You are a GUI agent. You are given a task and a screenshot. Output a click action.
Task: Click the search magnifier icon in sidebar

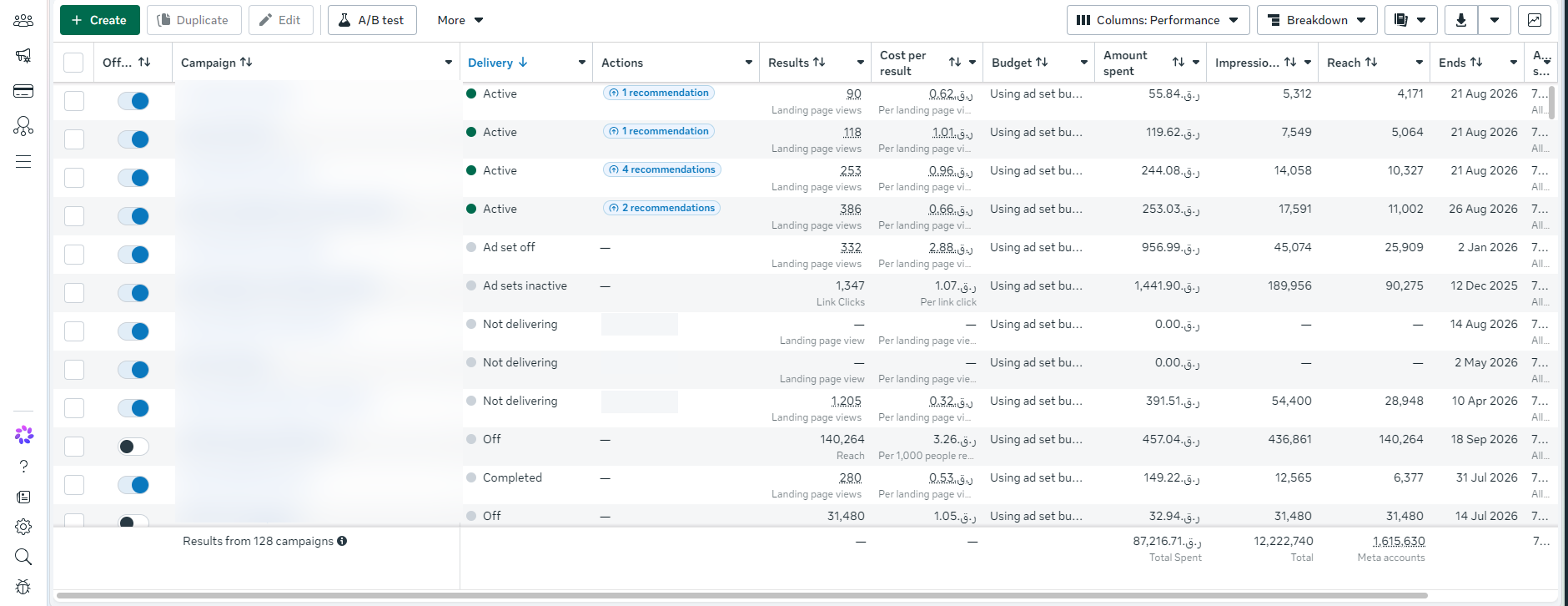23,557
